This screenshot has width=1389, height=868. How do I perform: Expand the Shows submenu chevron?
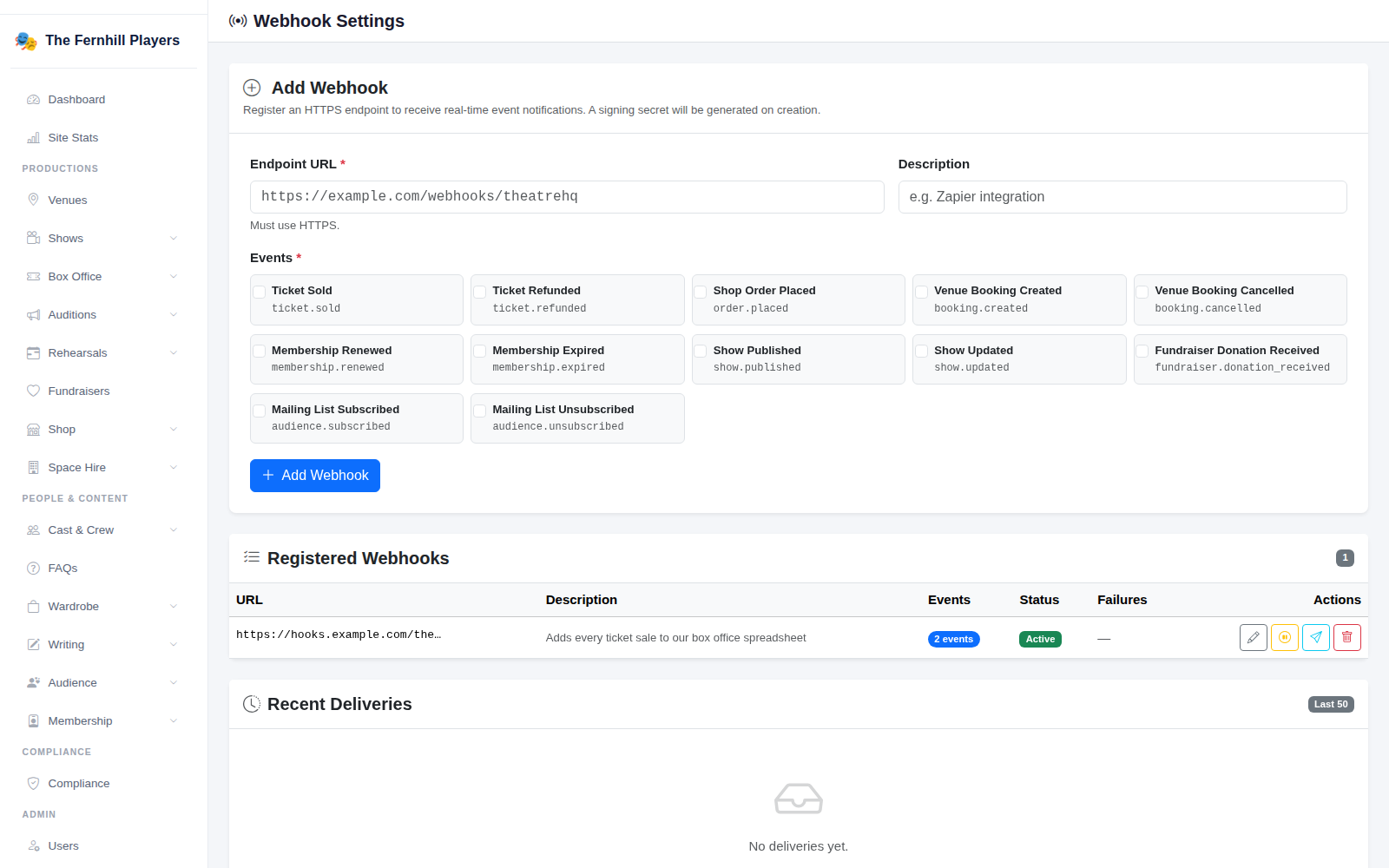(174, 239)
